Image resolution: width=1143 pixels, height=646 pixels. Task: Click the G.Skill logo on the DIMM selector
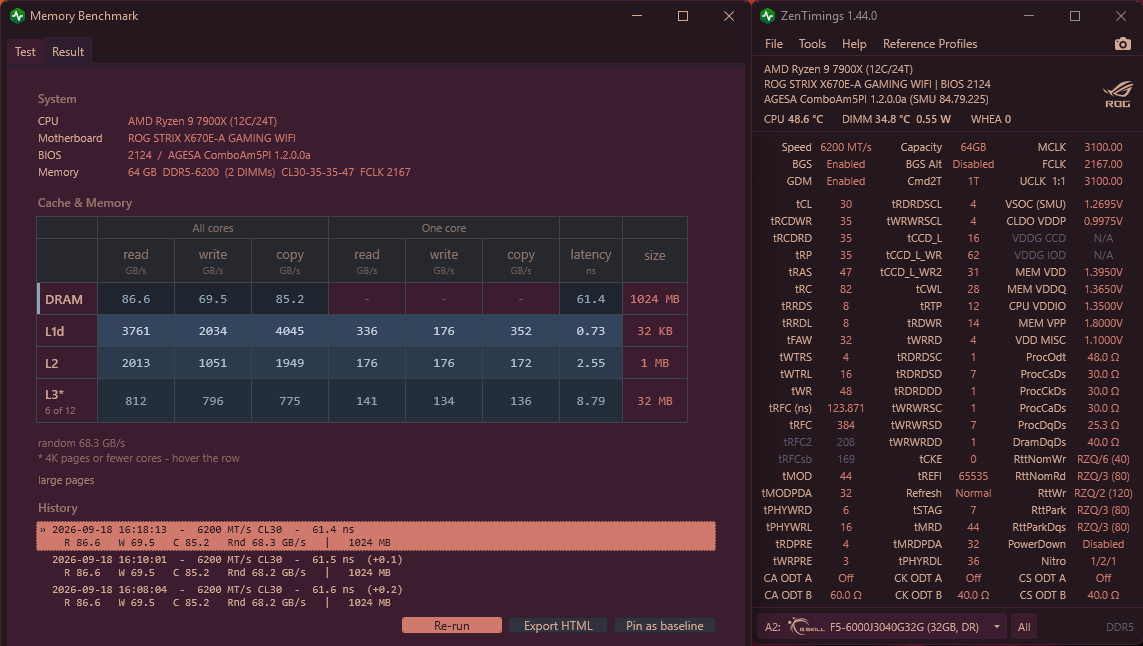tap(806, 626)
